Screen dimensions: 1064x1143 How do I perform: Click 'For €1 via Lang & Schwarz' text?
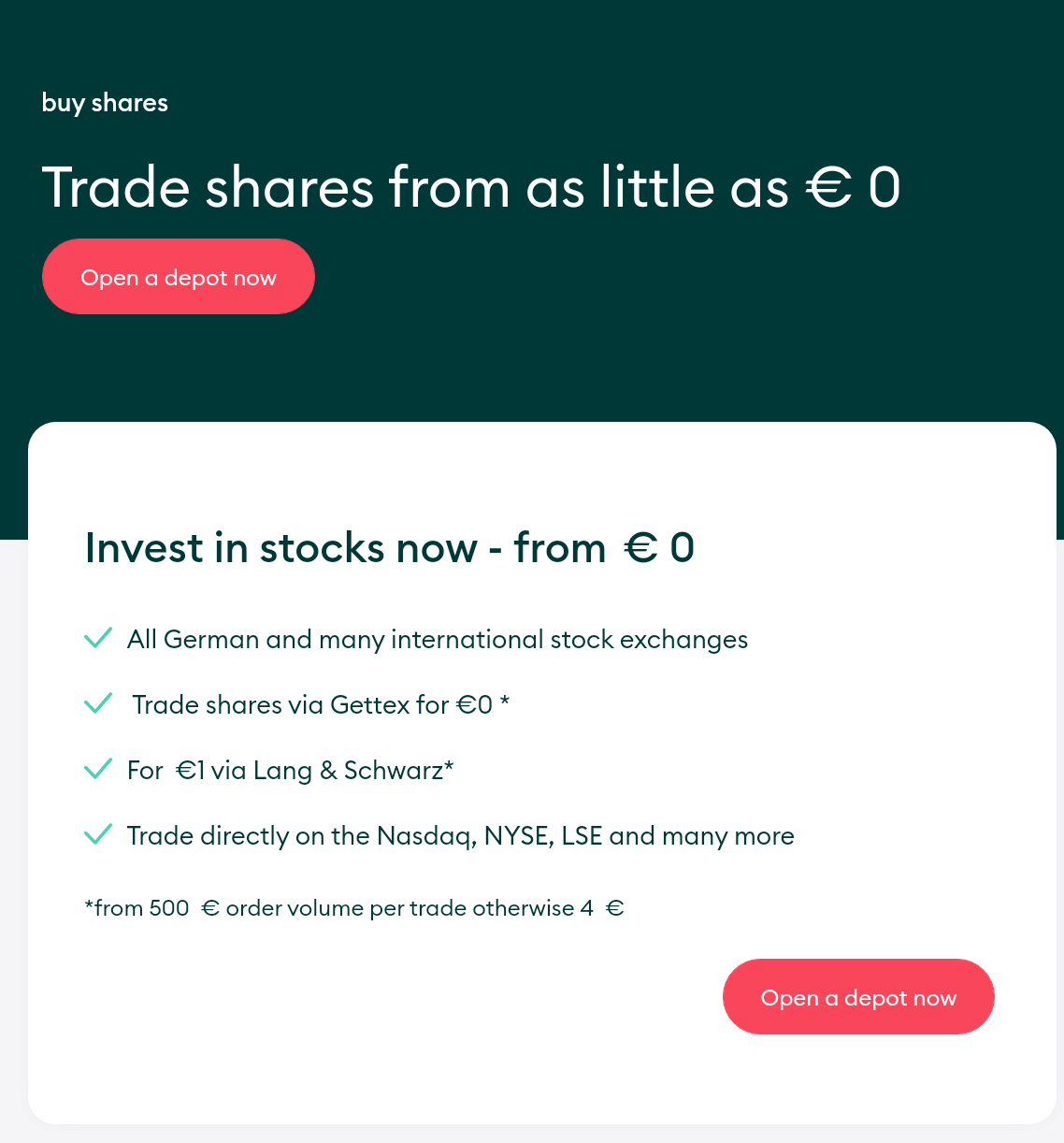click(285, 771)
